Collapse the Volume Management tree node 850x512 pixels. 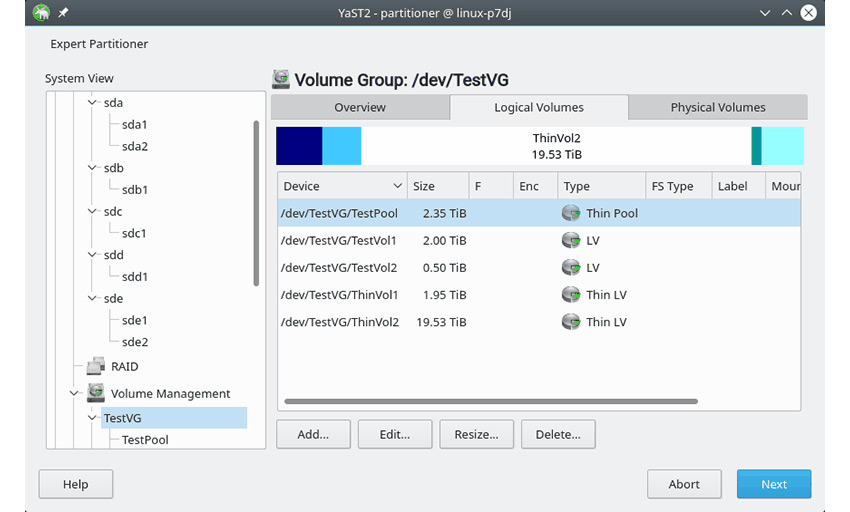[74, 394]
